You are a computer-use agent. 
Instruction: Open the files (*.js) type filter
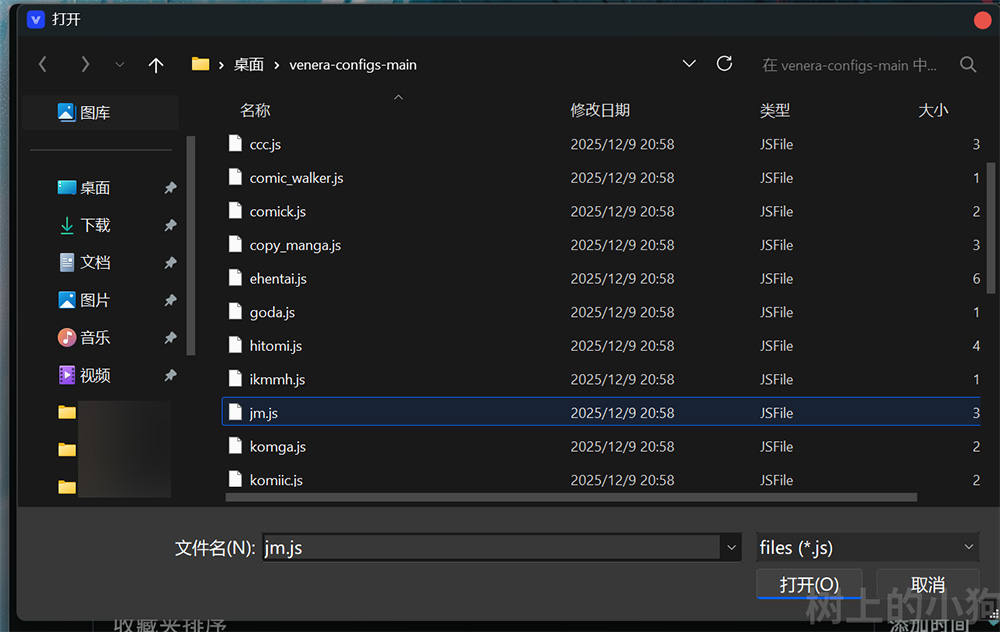(866, 547)
